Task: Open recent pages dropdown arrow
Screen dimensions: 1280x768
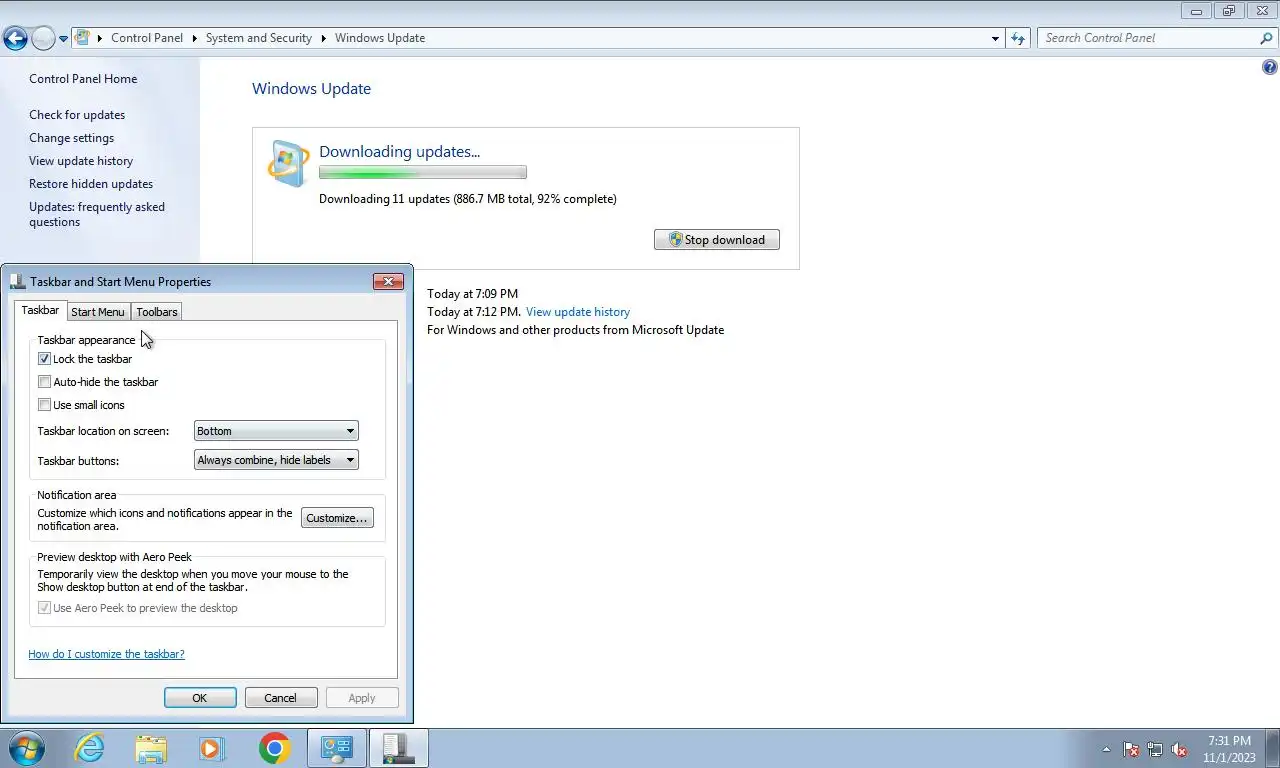Action: 63,39
